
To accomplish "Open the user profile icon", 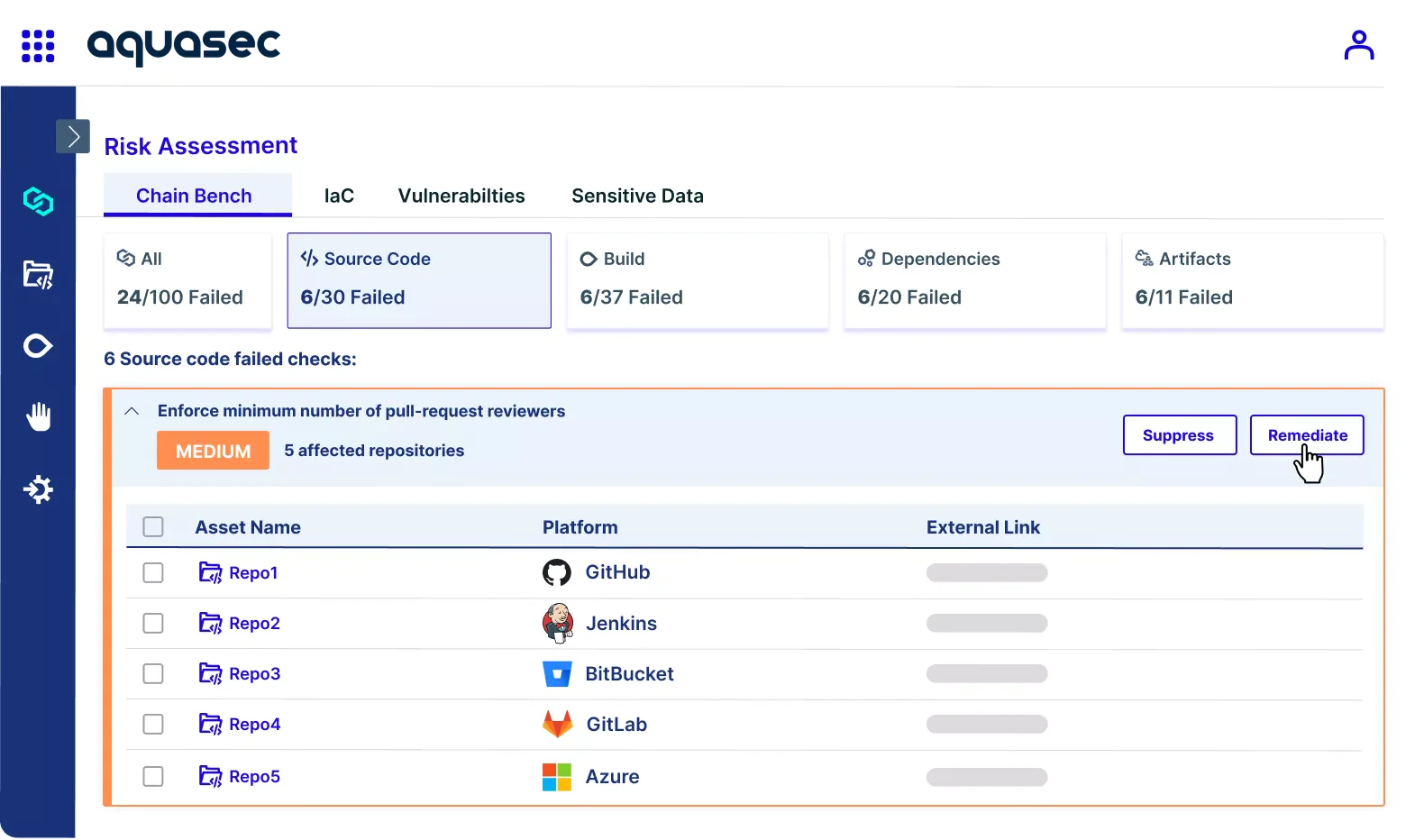I will pyautogui.click(x=1358, y=44).
